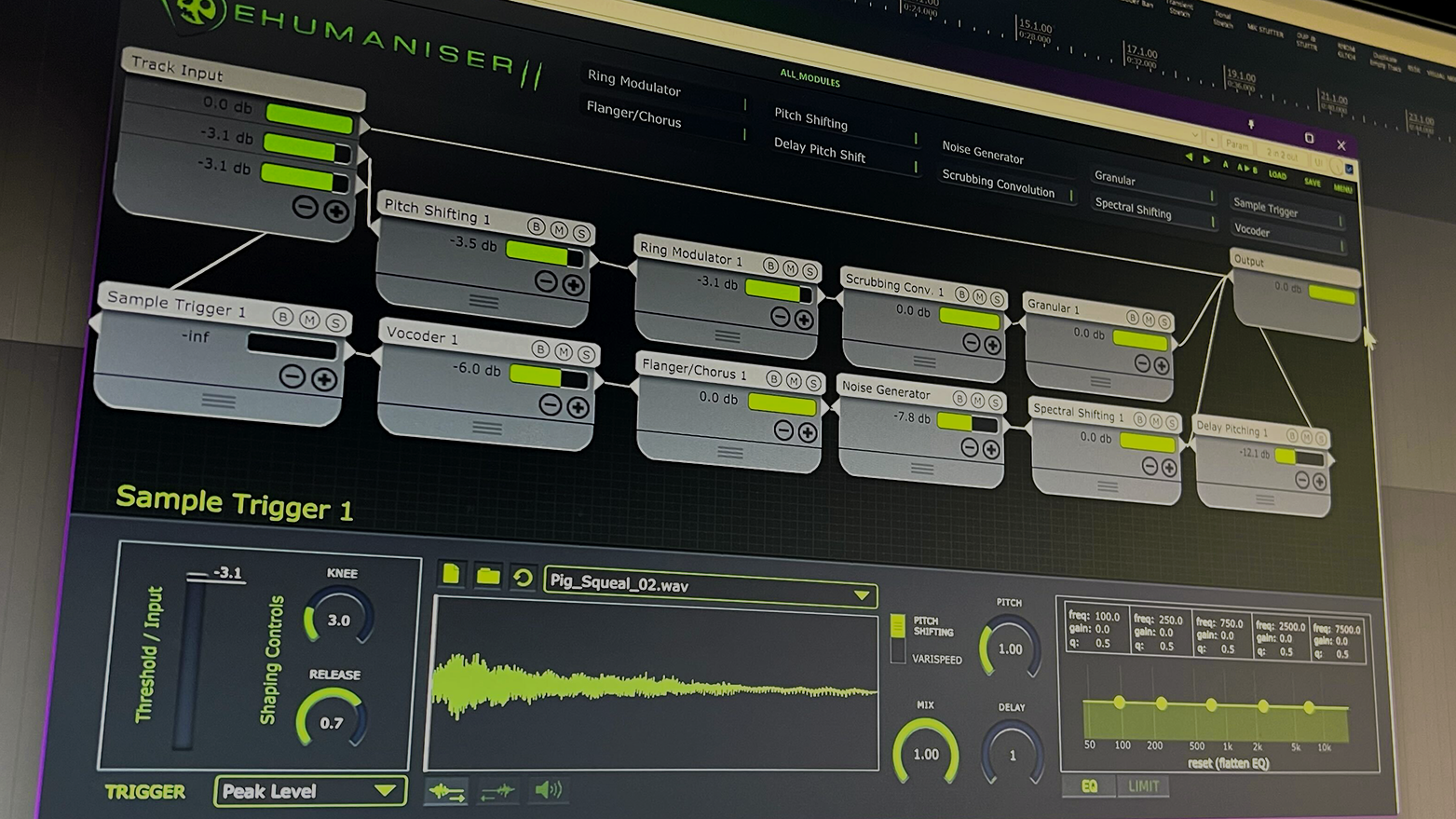Image resolution: width=1456 pixels, height=819 pixels.
Task: Click the Vocoder 1 level bar
Action: [x=549, y=377]
